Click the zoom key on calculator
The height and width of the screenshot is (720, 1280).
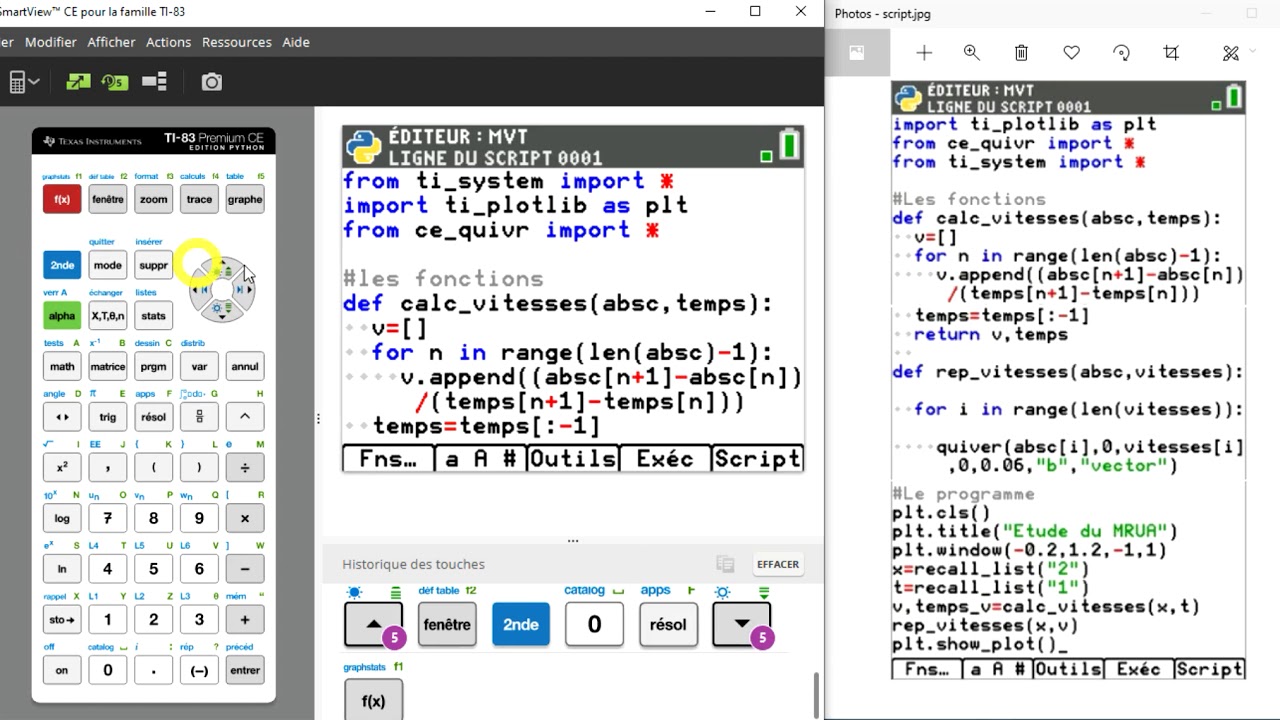coord(153,199)
